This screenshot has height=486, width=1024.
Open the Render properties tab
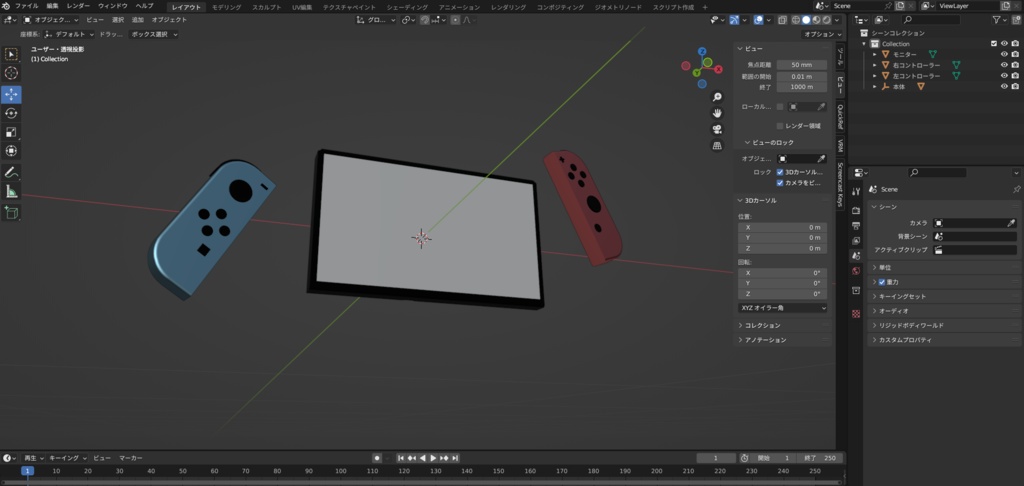(856, 210)
